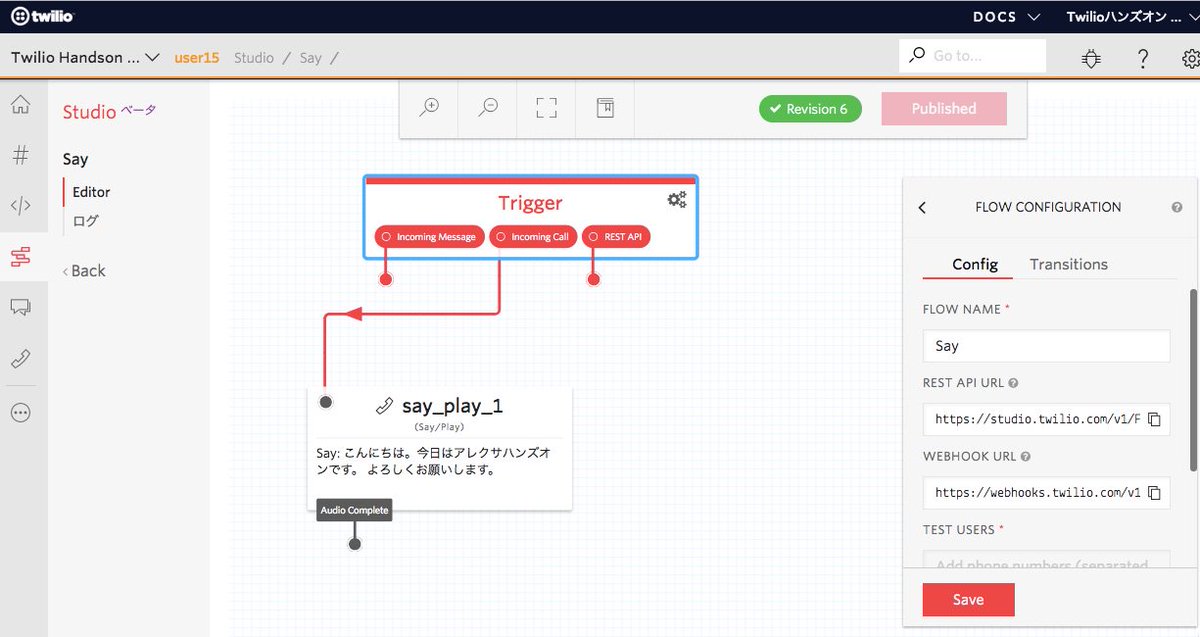Click the Revision 6 badge
Viewport: 1200px width, 637px height.
pyautogui.click(x=810, y=109)
